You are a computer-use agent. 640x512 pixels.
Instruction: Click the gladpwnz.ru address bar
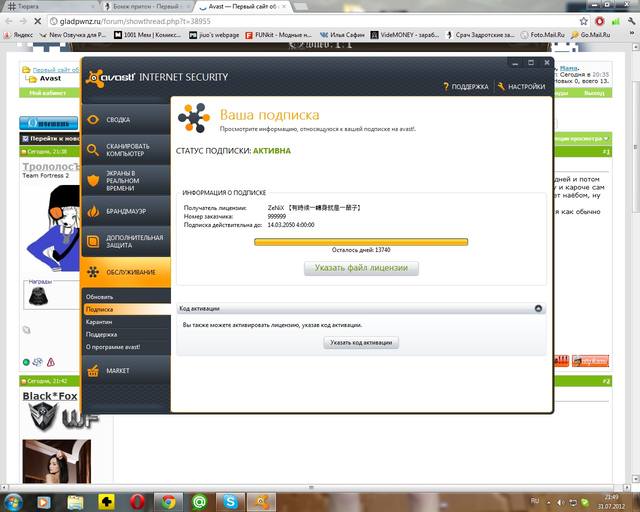coord(312,21)
